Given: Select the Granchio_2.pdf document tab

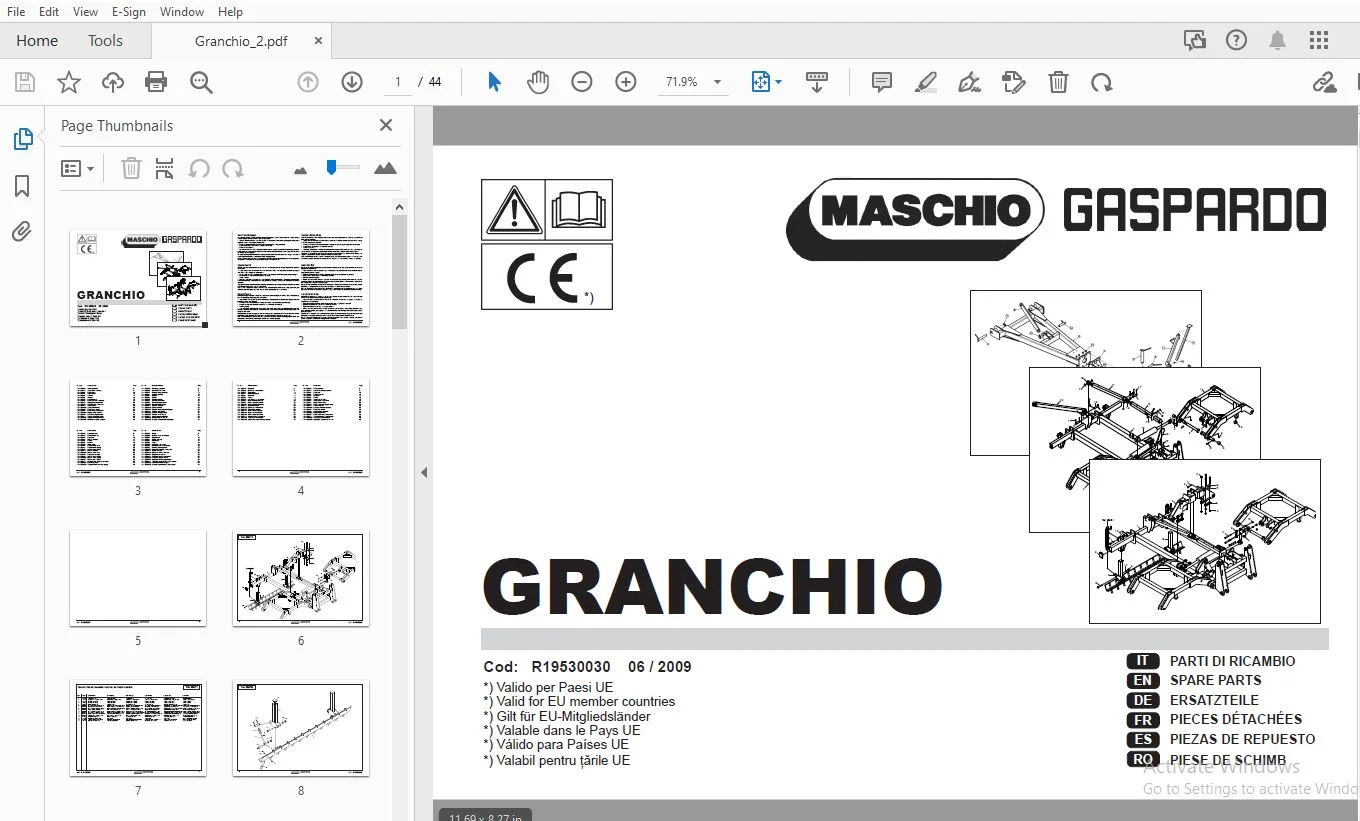Looking at the screenshot, I should [241, 41].
